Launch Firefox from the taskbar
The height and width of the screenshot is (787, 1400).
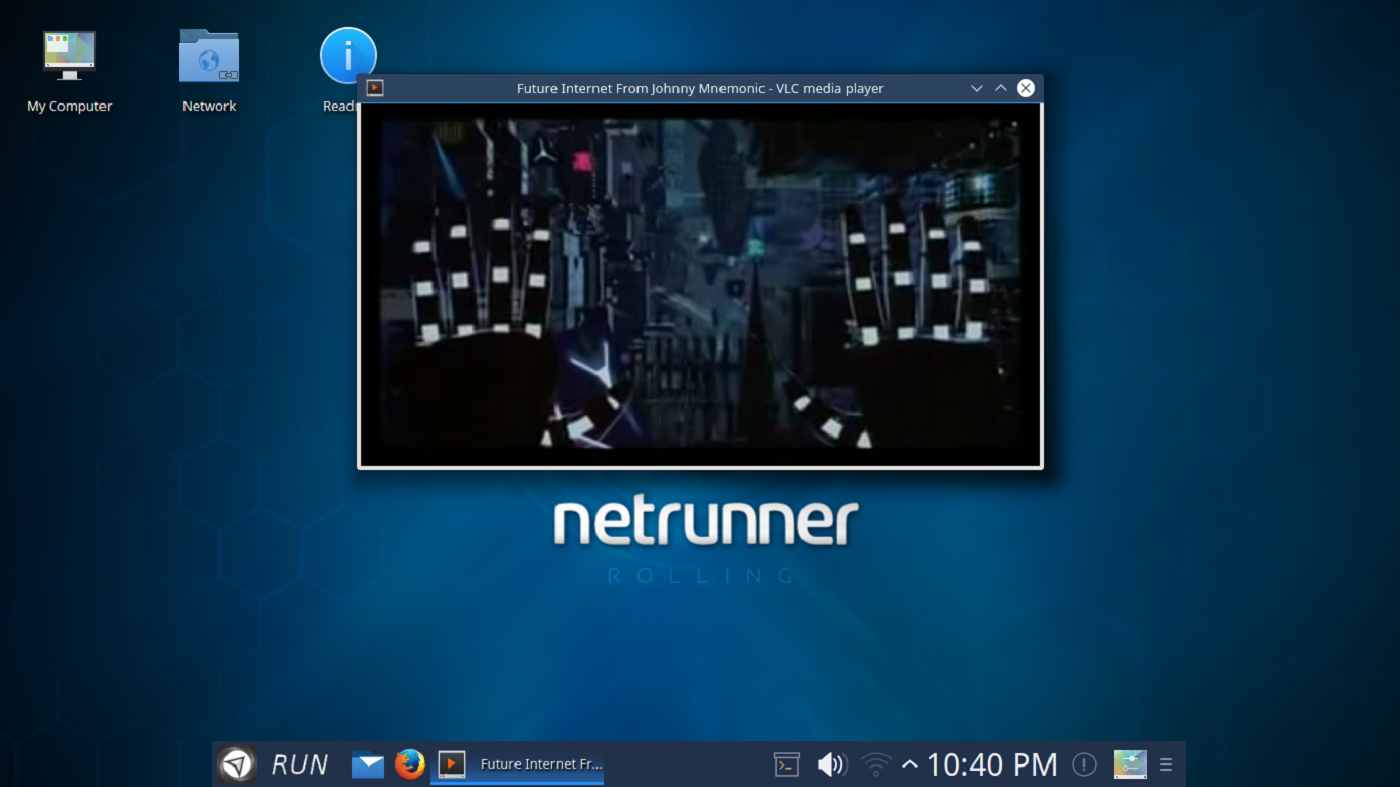(x=410, y=763)
